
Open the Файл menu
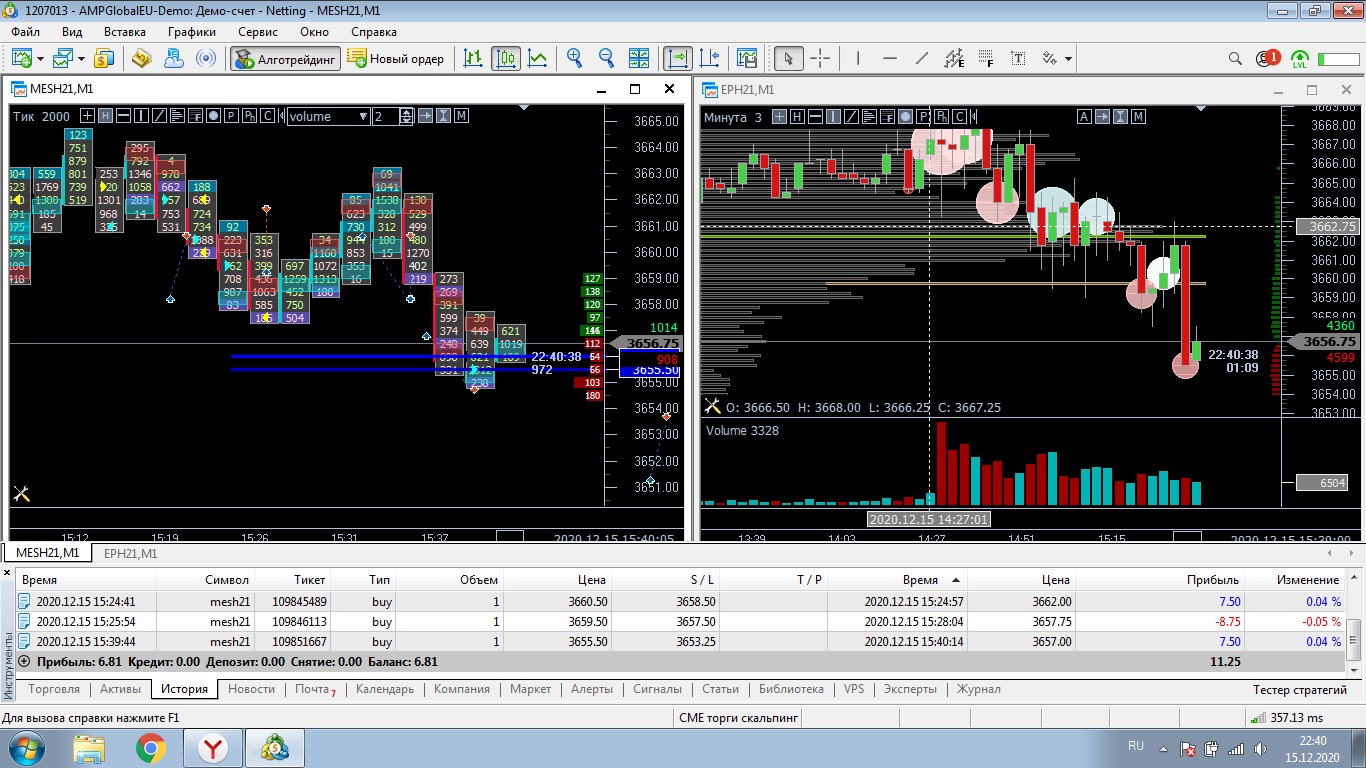pyautogui.click(x=26, y=32)
